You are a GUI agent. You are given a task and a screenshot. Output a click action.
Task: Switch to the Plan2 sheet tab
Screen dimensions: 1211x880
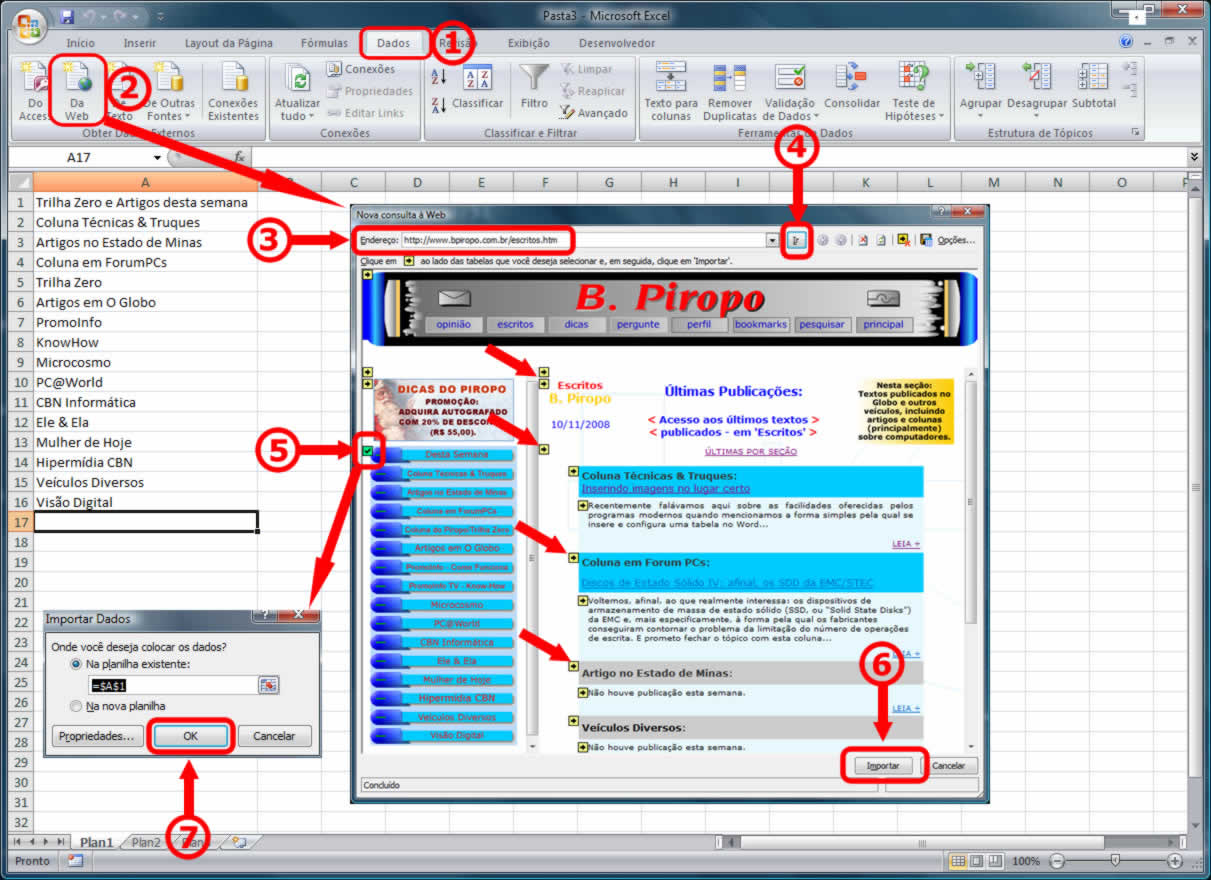click(x=145, y=842)
